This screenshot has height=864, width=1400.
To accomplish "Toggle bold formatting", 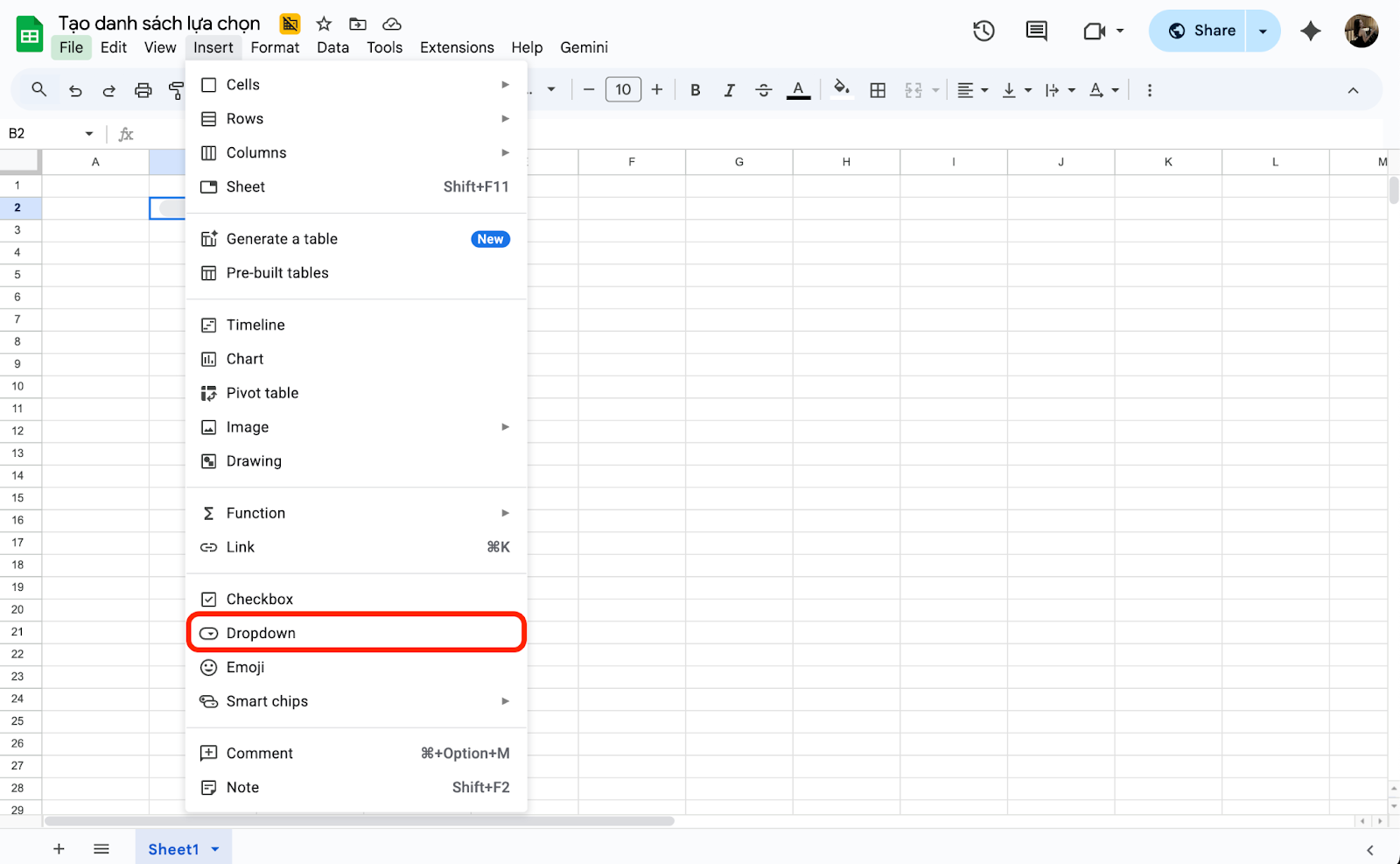I will [696, 90].
